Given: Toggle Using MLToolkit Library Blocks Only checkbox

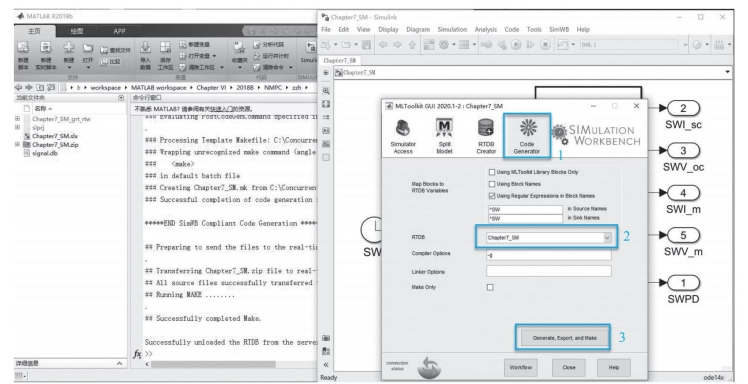Looking at the screenshot, I should (492, 172).
